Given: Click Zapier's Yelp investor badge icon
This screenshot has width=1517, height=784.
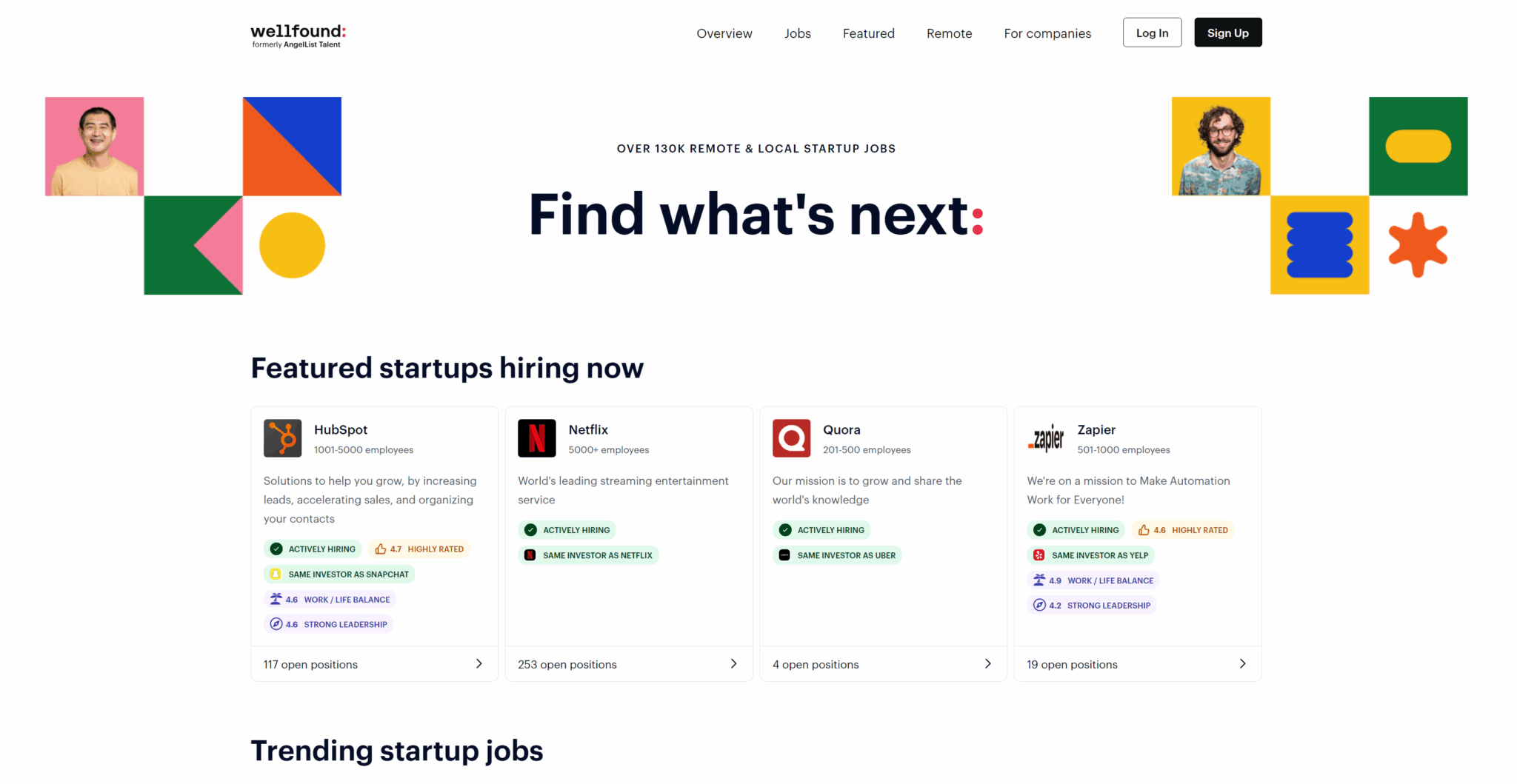Looking at the screenshot, I should [1039, 555].
